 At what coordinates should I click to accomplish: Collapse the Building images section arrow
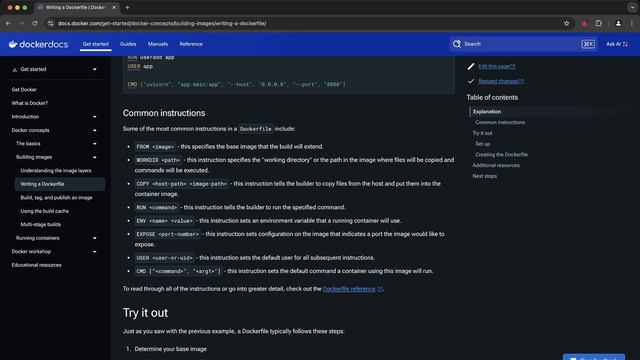[95, 157]
